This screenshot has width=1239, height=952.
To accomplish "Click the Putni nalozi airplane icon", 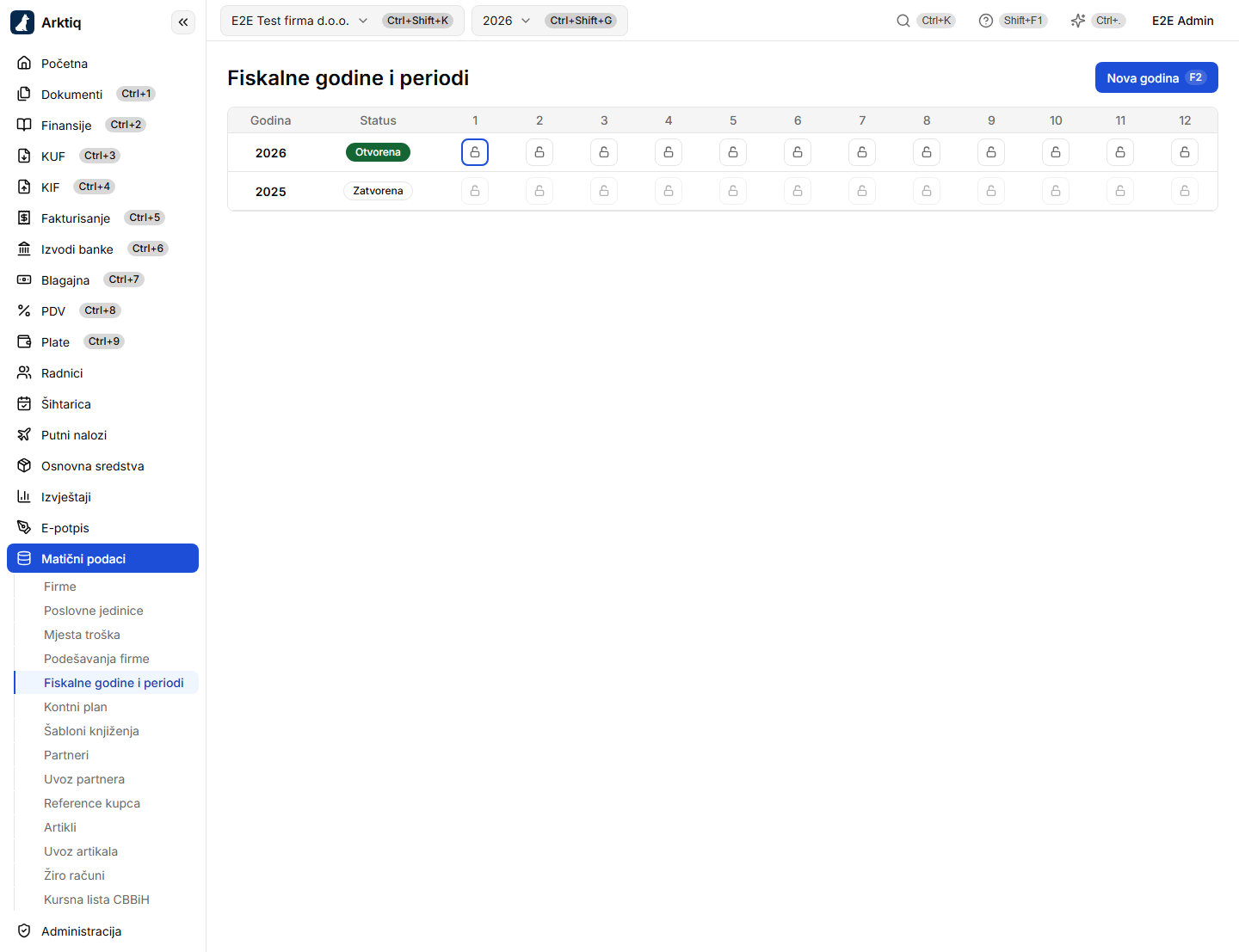I will tap(24, 434).
